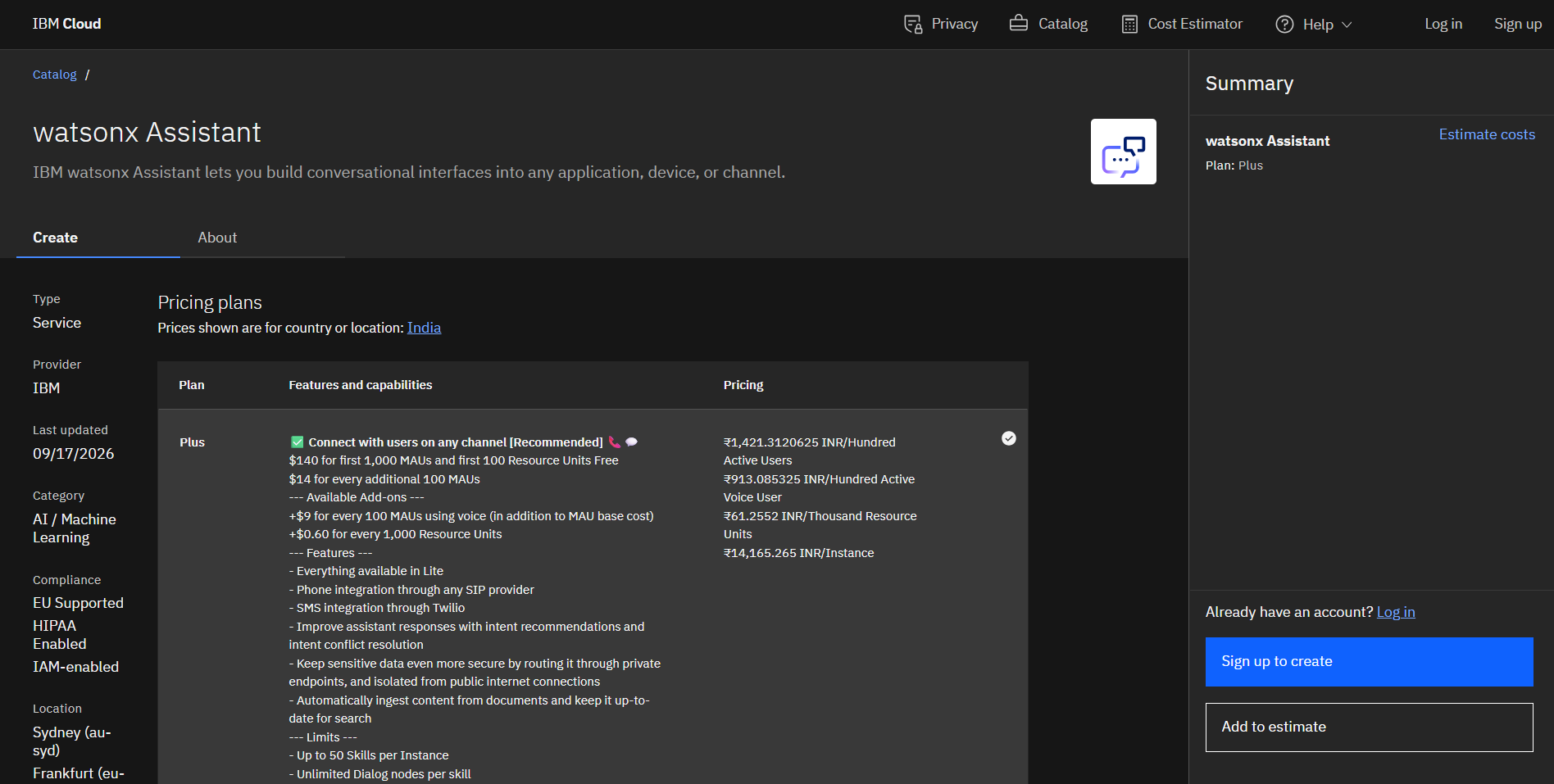The width and height of the screenshot is (1554, 784).
Task: Open the Cost Estimator page
Action: pyautogui.click(x=1182, y=25)
